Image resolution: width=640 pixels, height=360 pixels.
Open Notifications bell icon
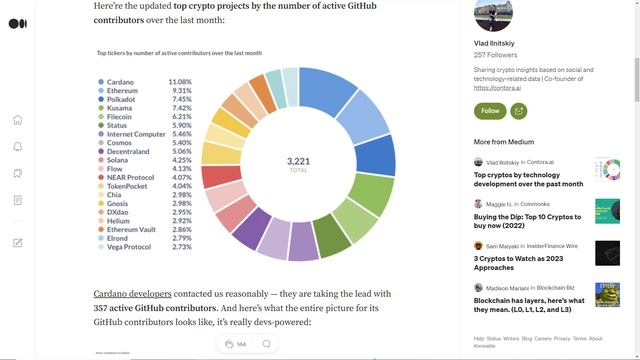click(x=18, y=147)
